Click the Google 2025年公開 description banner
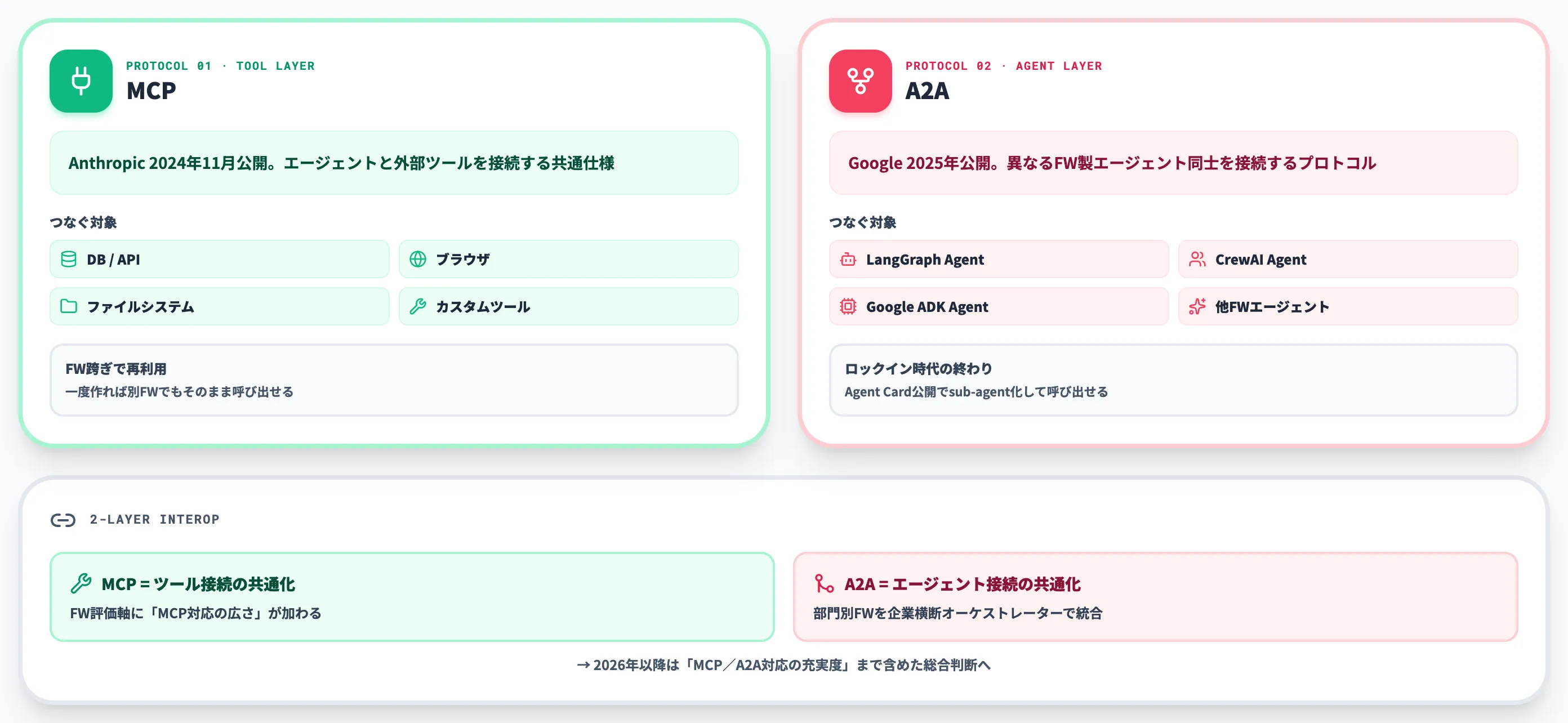This screenshot has height=723, width=1568. point(1174,163)
